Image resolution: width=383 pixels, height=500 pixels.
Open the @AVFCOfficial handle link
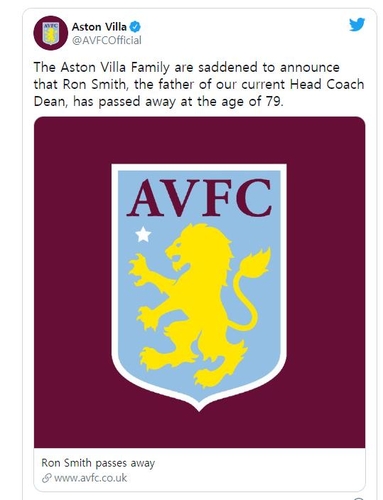click(x=107, y=40)
